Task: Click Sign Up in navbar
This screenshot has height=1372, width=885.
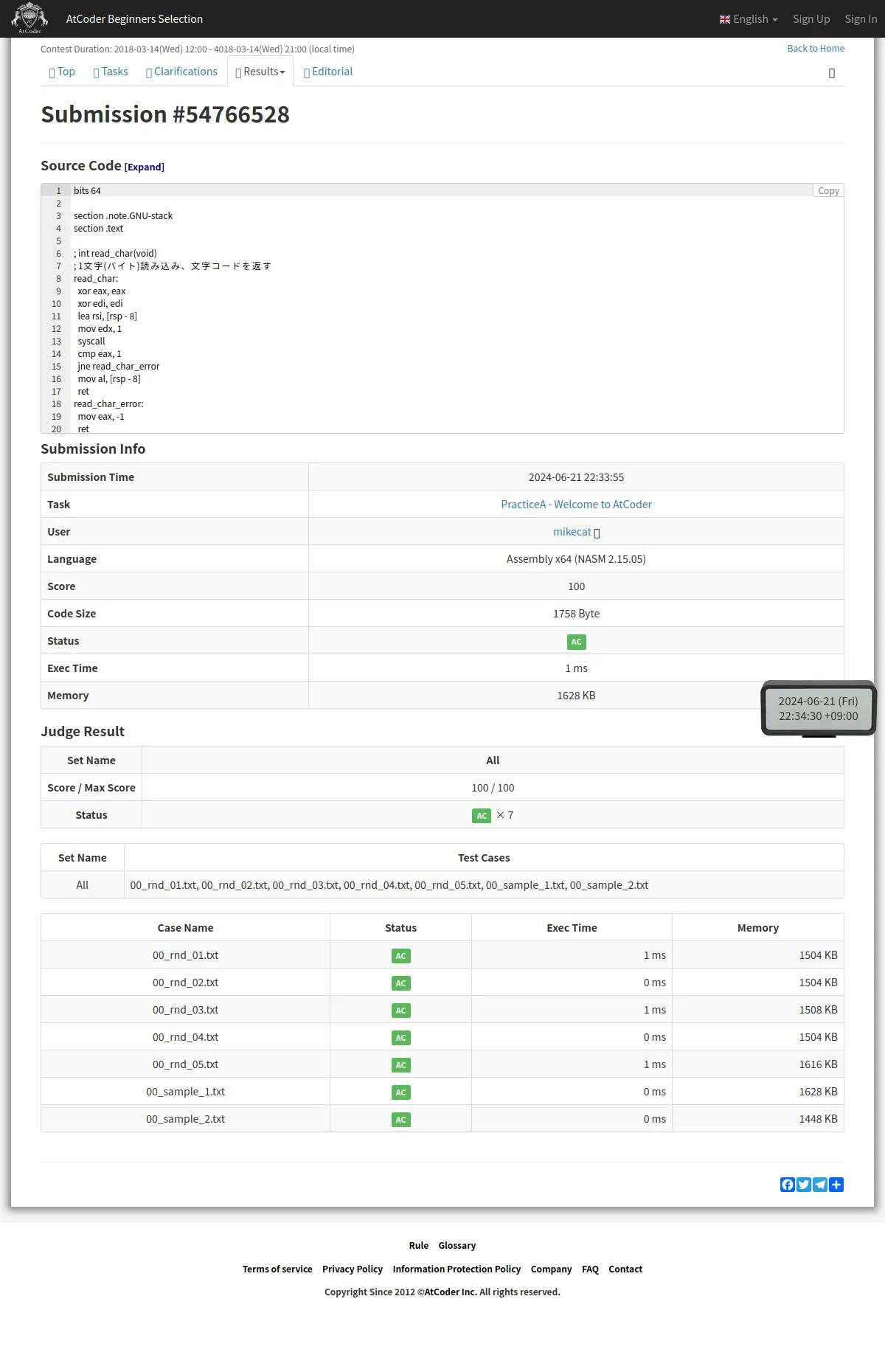Action: point(811,19)
